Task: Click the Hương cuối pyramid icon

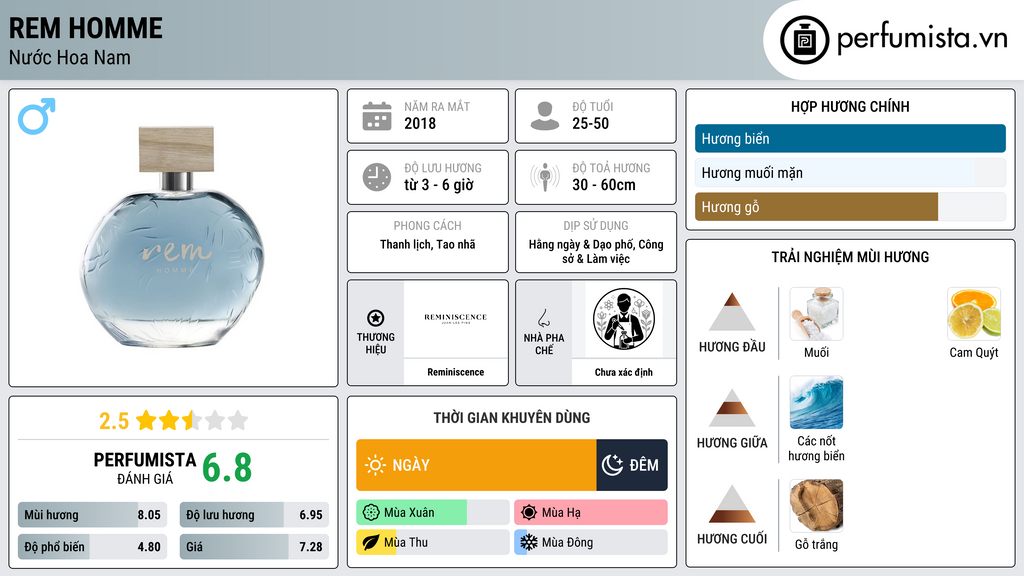Action: tap(732, 504)
